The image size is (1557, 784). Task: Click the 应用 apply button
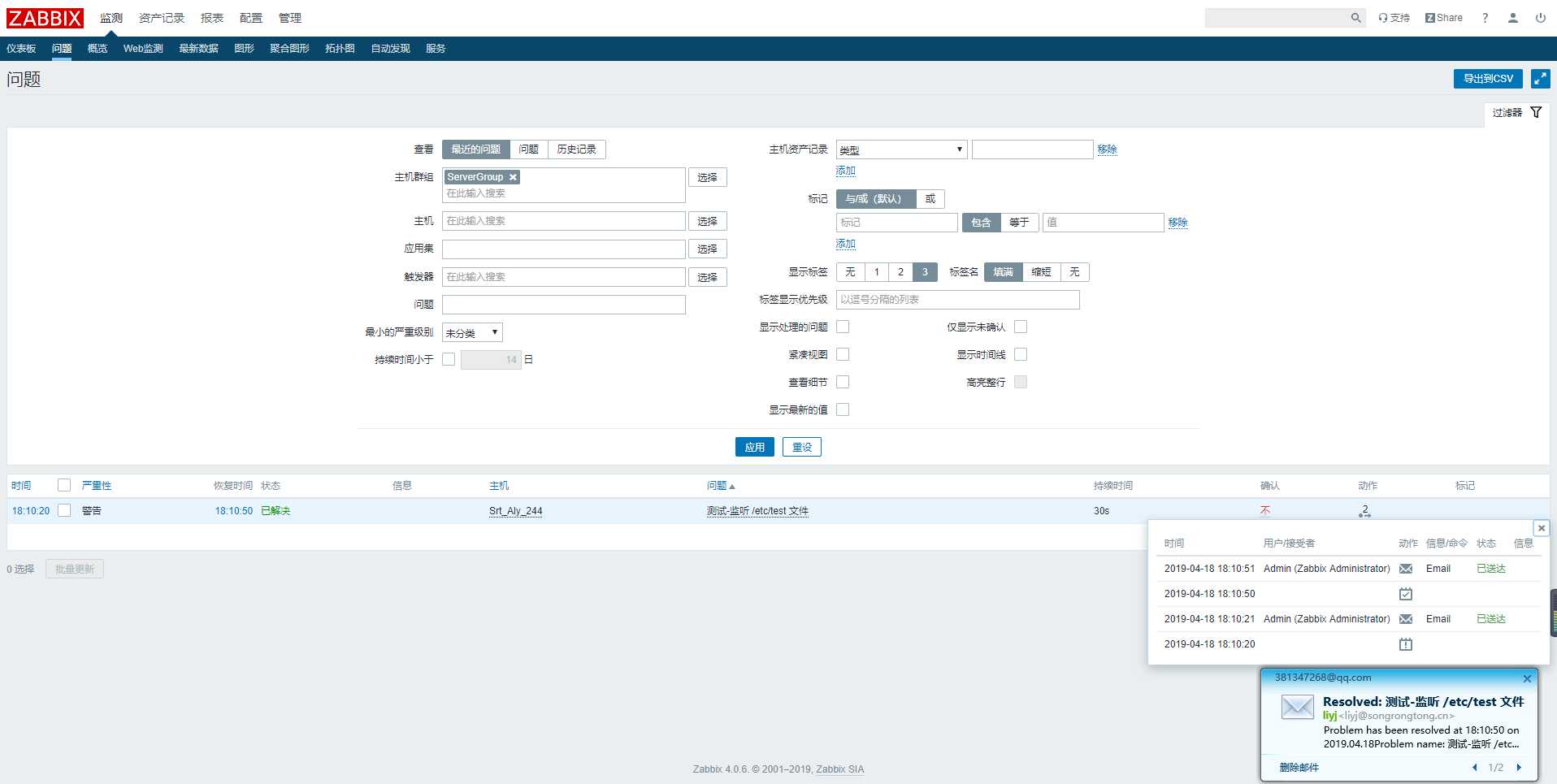755,447
